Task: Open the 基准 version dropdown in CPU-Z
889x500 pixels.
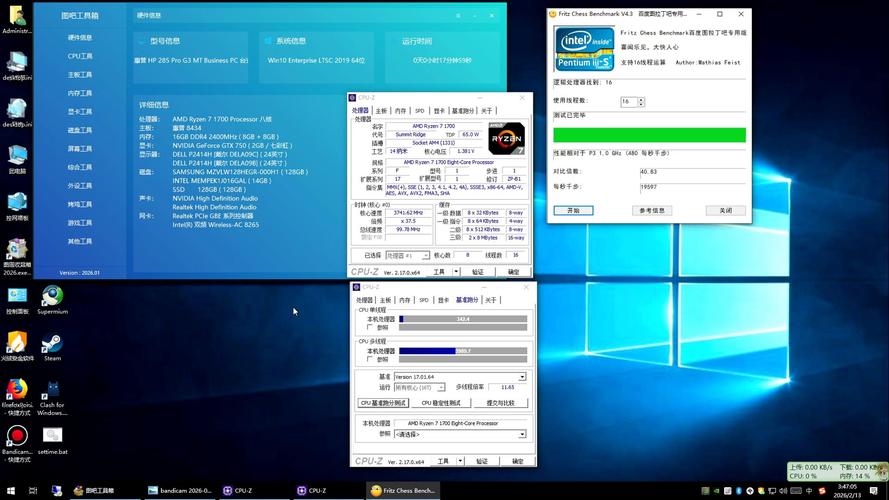Action: [x=459, y=377]
